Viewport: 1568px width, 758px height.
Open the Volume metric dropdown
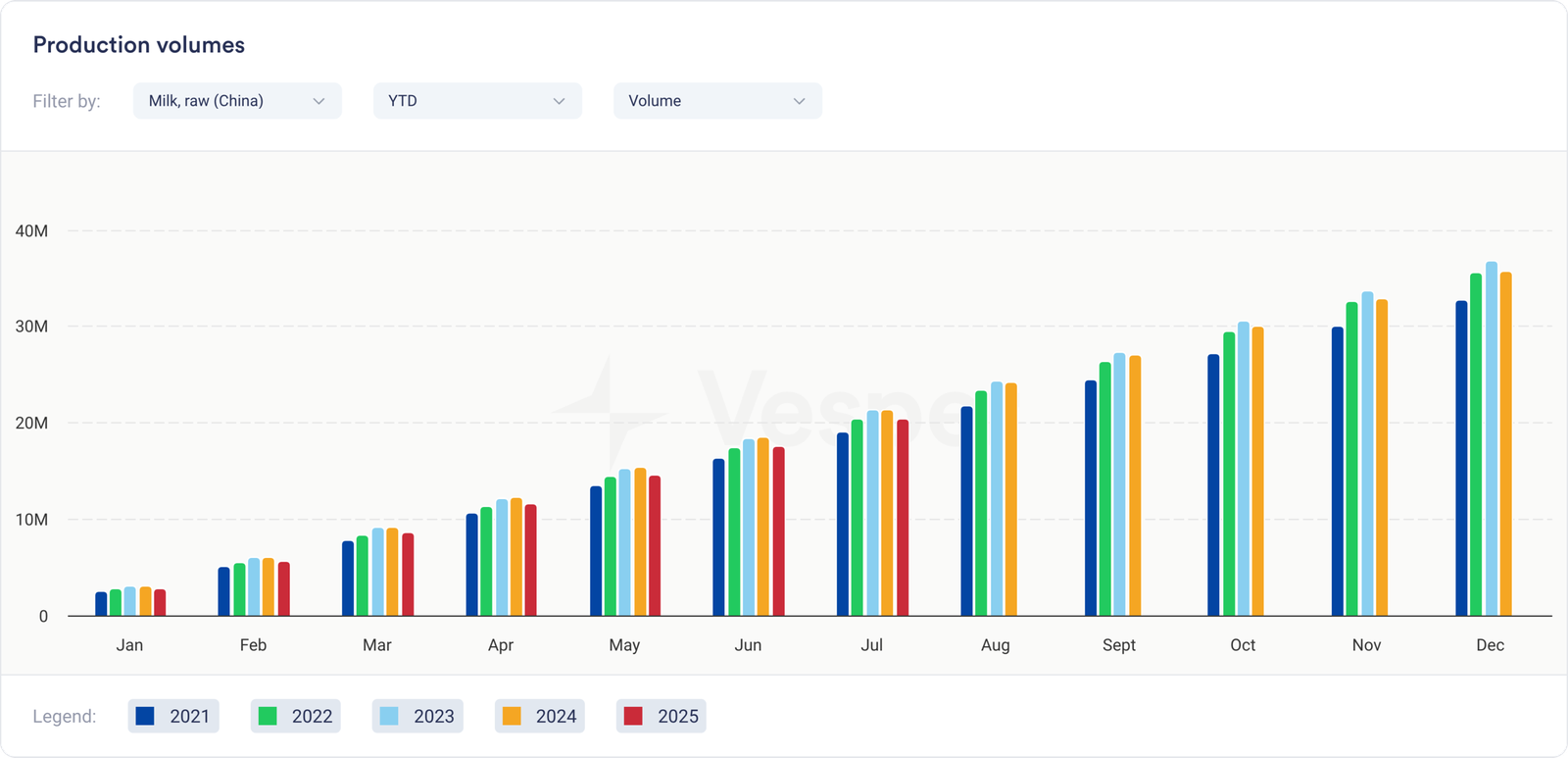click(x=716, y=101)
